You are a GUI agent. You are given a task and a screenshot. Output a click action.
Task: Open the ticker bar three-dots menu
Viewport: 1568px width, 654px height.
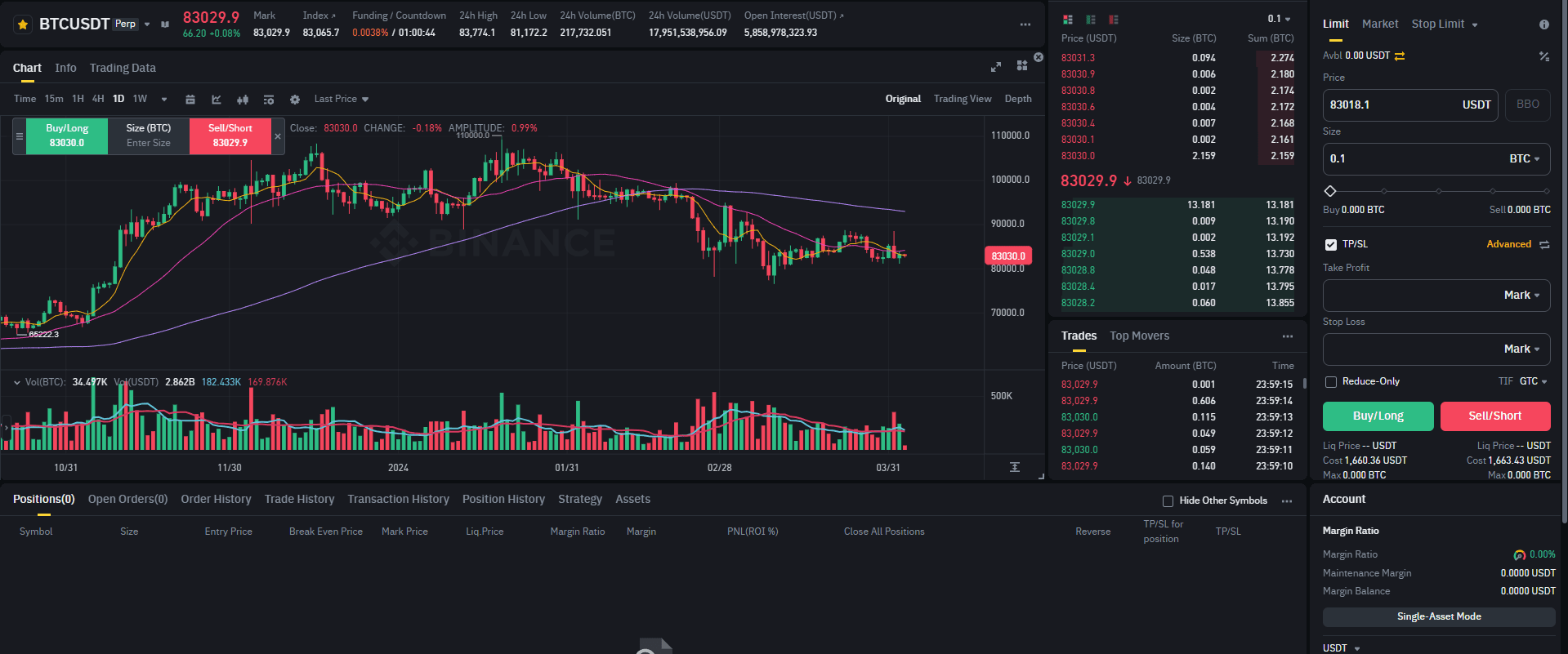click(x=1025, y=24)
